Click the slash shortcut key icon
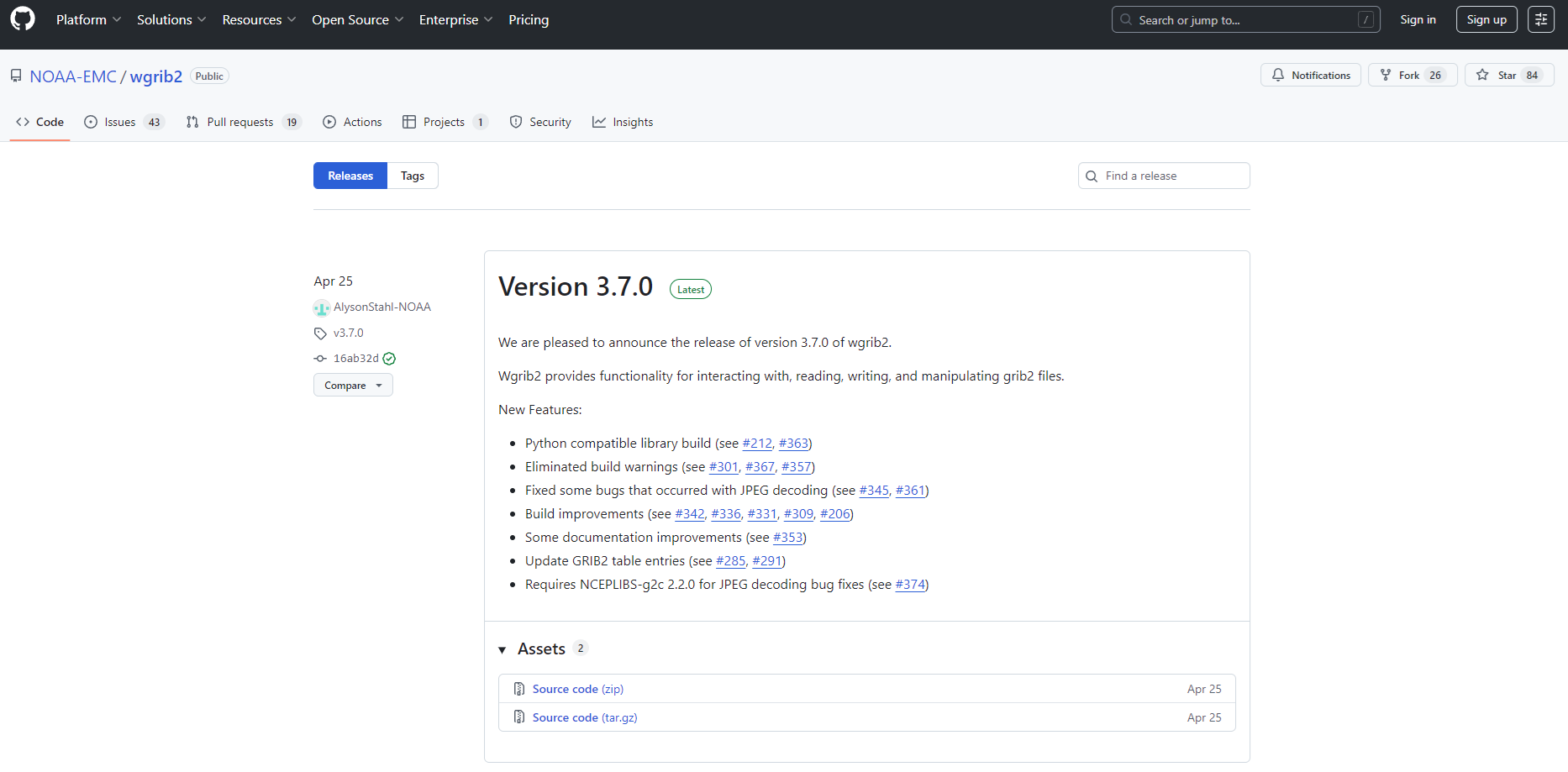 click(x=1366, y=19)
